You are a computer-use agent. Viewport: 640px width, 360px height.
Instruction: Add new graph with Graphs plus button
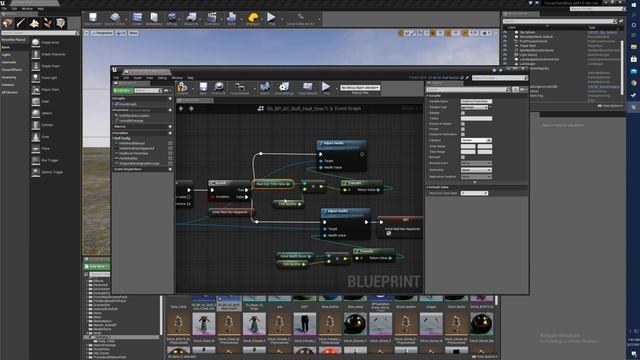pos(170,99)
